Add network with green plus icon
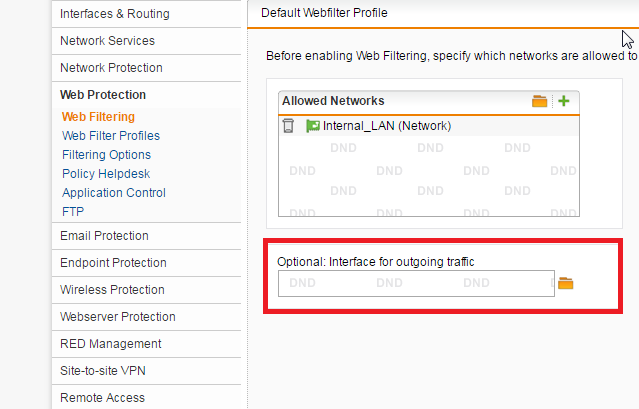 (x=564, y=101)
